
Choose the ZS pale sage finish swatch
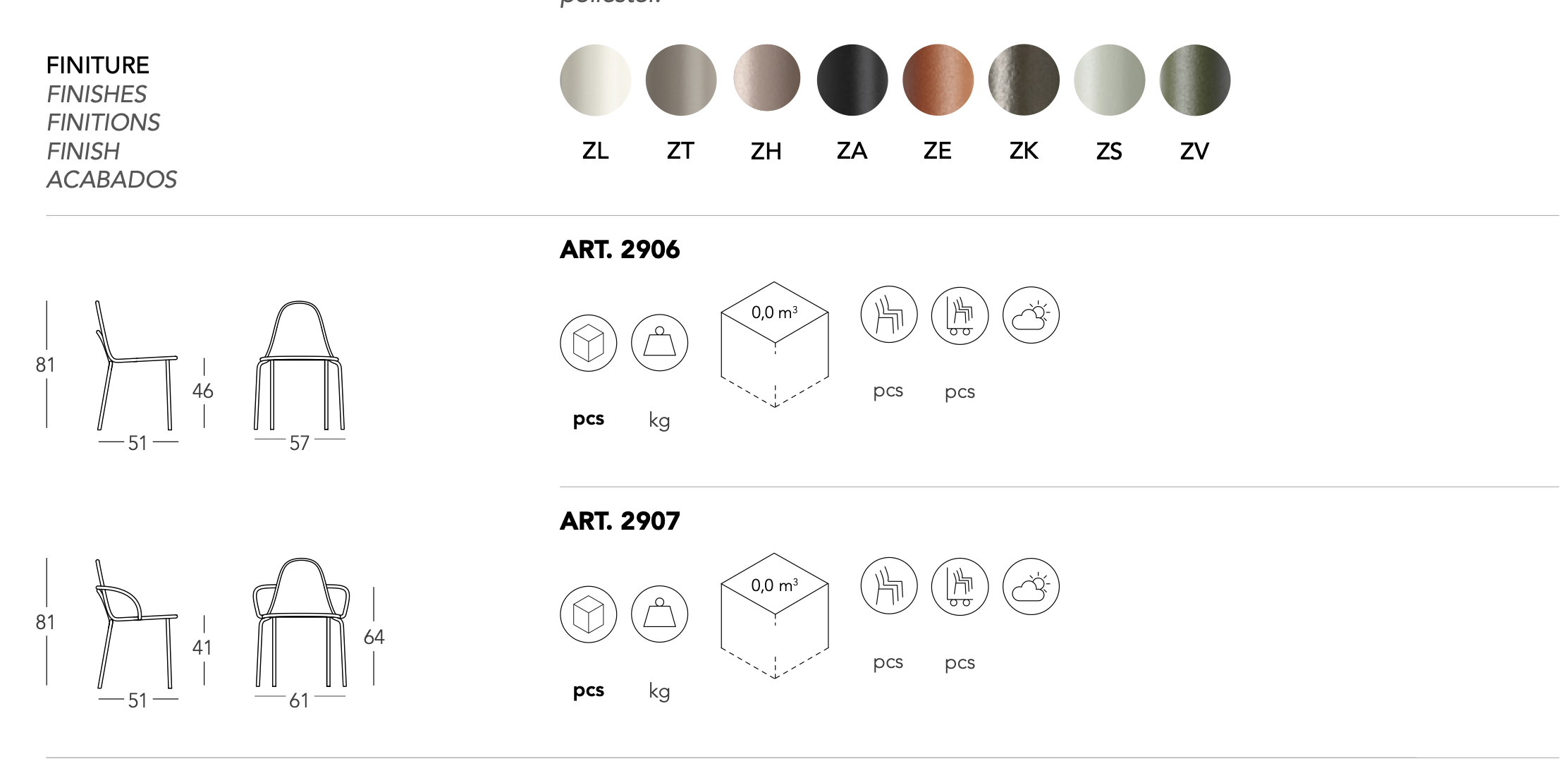point(1109,80)
